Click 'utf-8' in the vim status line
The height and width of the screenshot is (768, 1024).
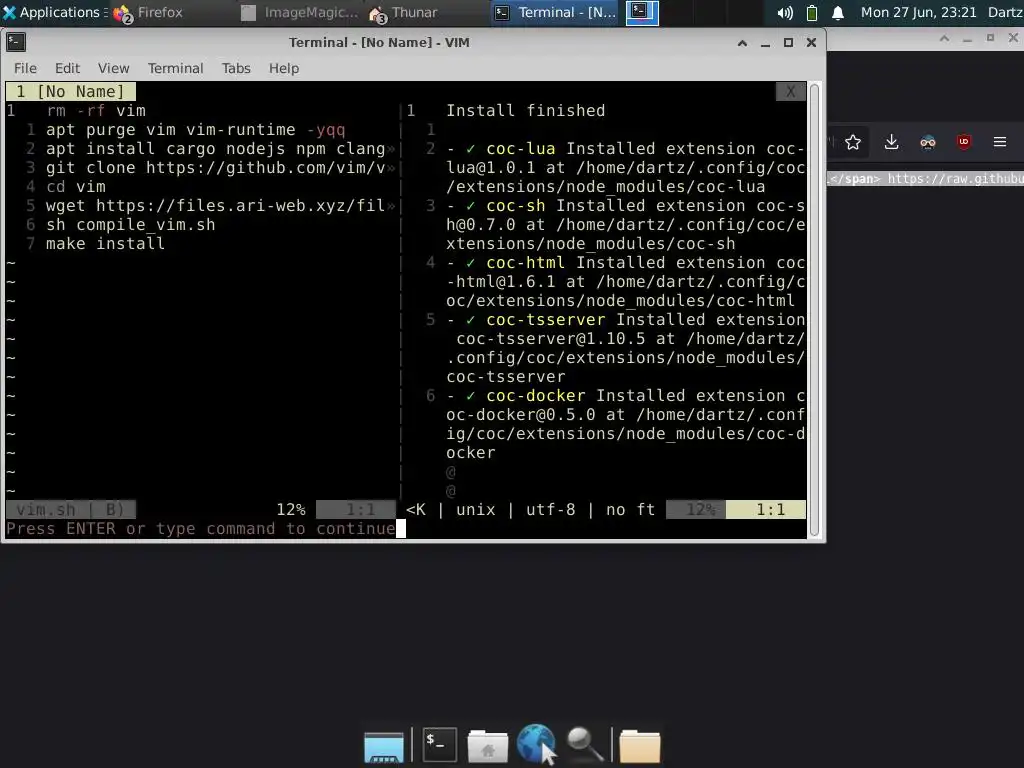pos(551,509)
